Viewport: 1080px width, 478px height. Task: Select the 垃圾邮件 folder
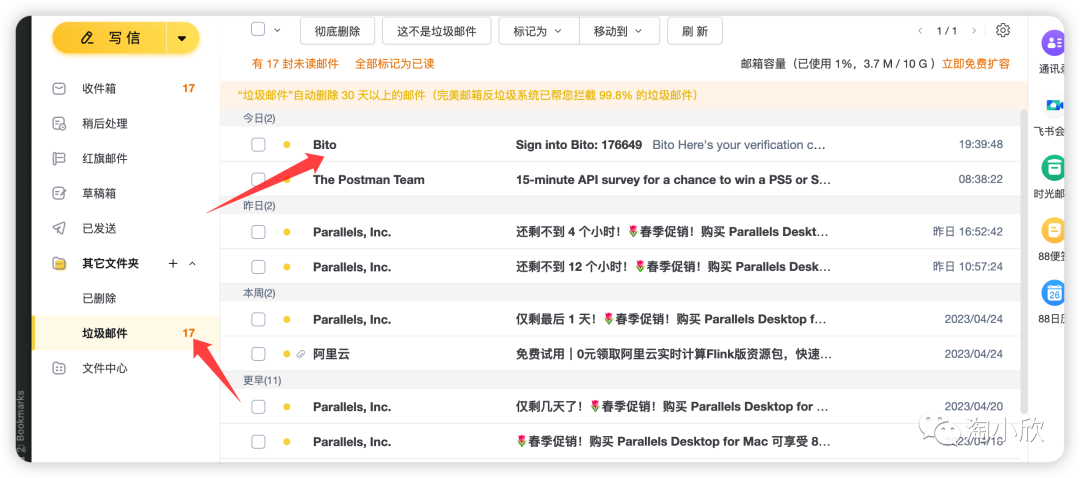point(126,333)
